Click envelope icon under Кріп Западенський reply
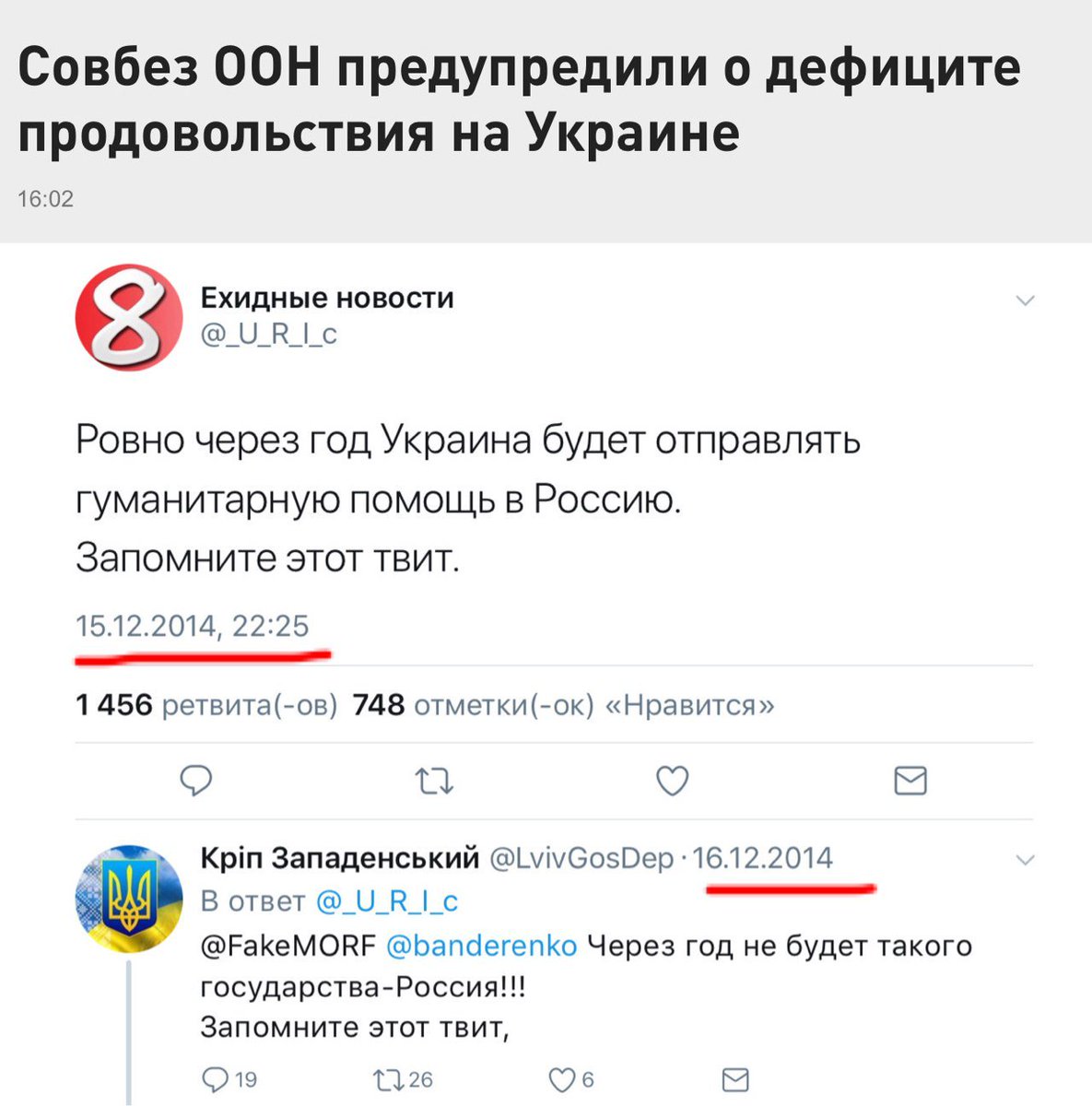1092x1106 pixels. click(734, 1078)
